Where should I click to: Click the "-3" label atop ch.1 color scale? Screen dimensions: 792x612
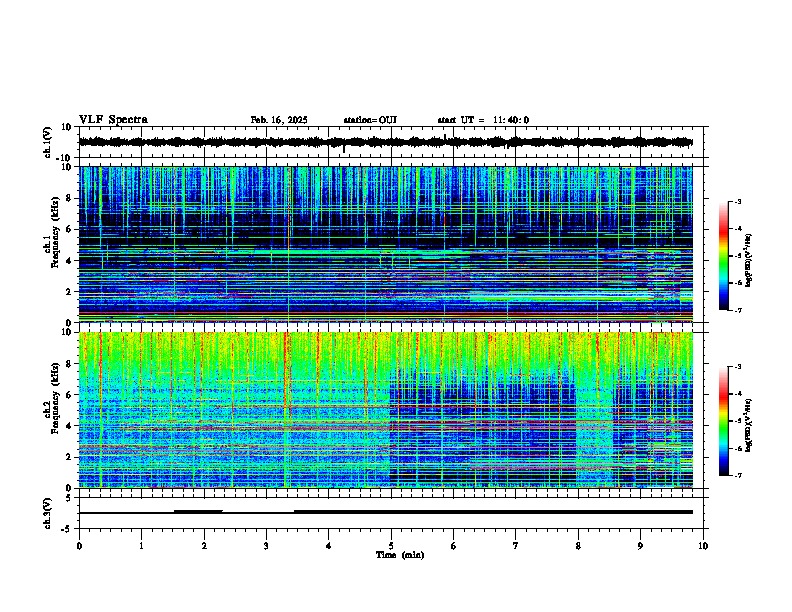click(x=737, y=202)
